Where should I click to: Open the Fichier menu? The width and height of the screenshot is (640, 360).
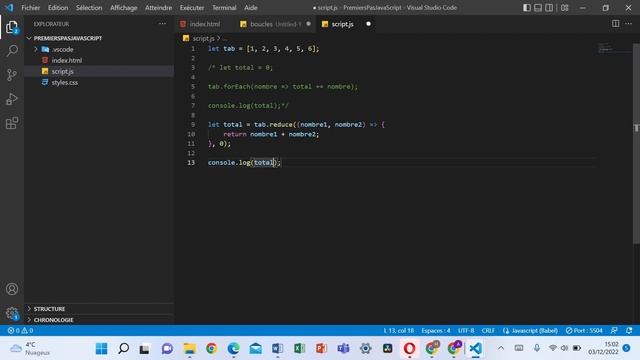31,8
